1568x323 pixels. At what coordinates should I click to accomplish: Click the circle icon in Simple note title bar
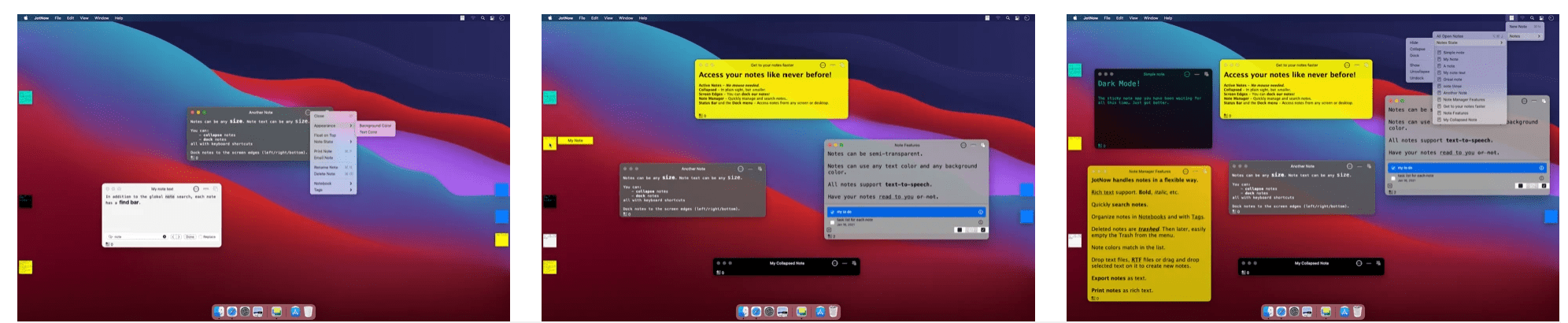pyautogui.click(x=1186, y=74)
